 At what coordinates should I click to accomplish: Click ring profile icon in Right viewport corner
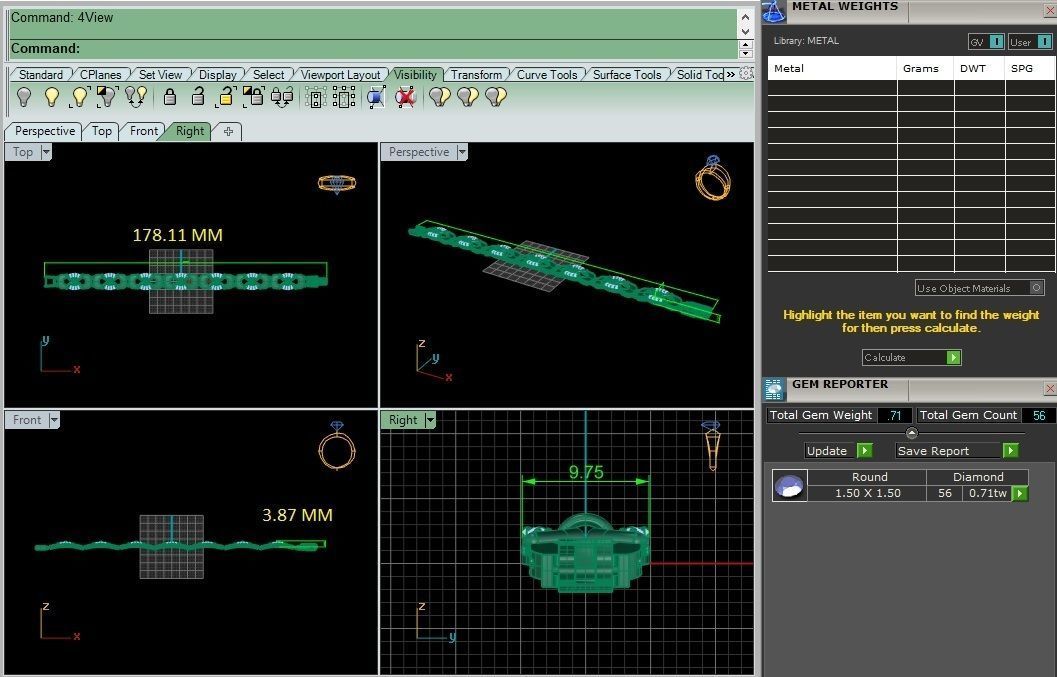712,445
